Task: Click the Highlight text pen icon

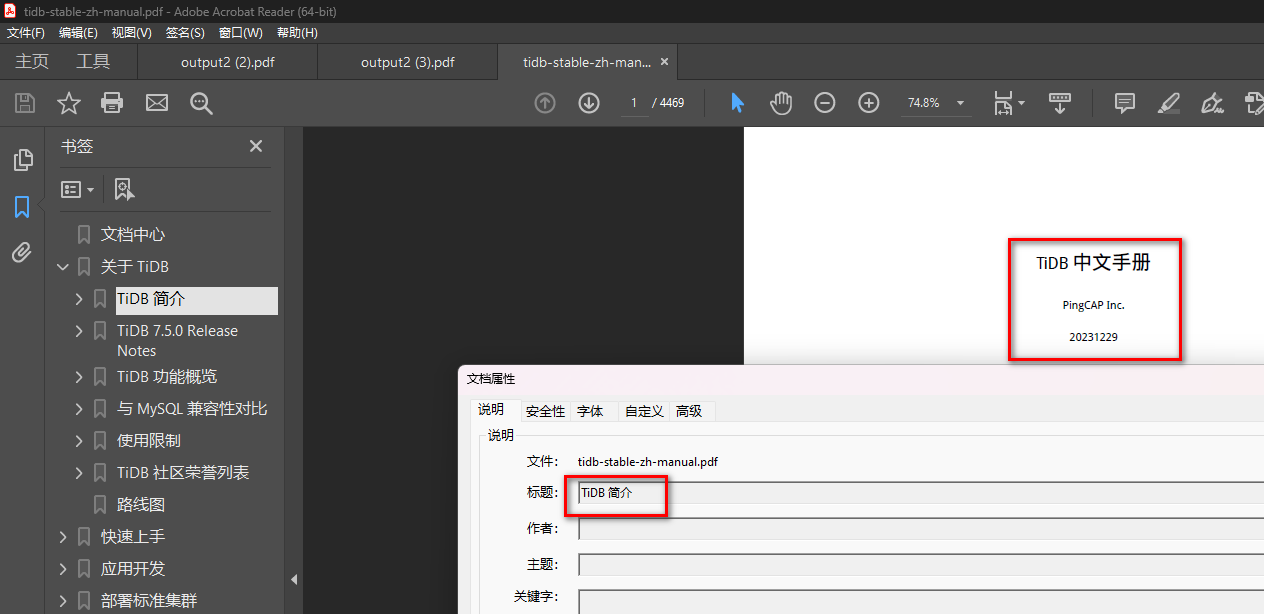Action: click(1168, 103)
